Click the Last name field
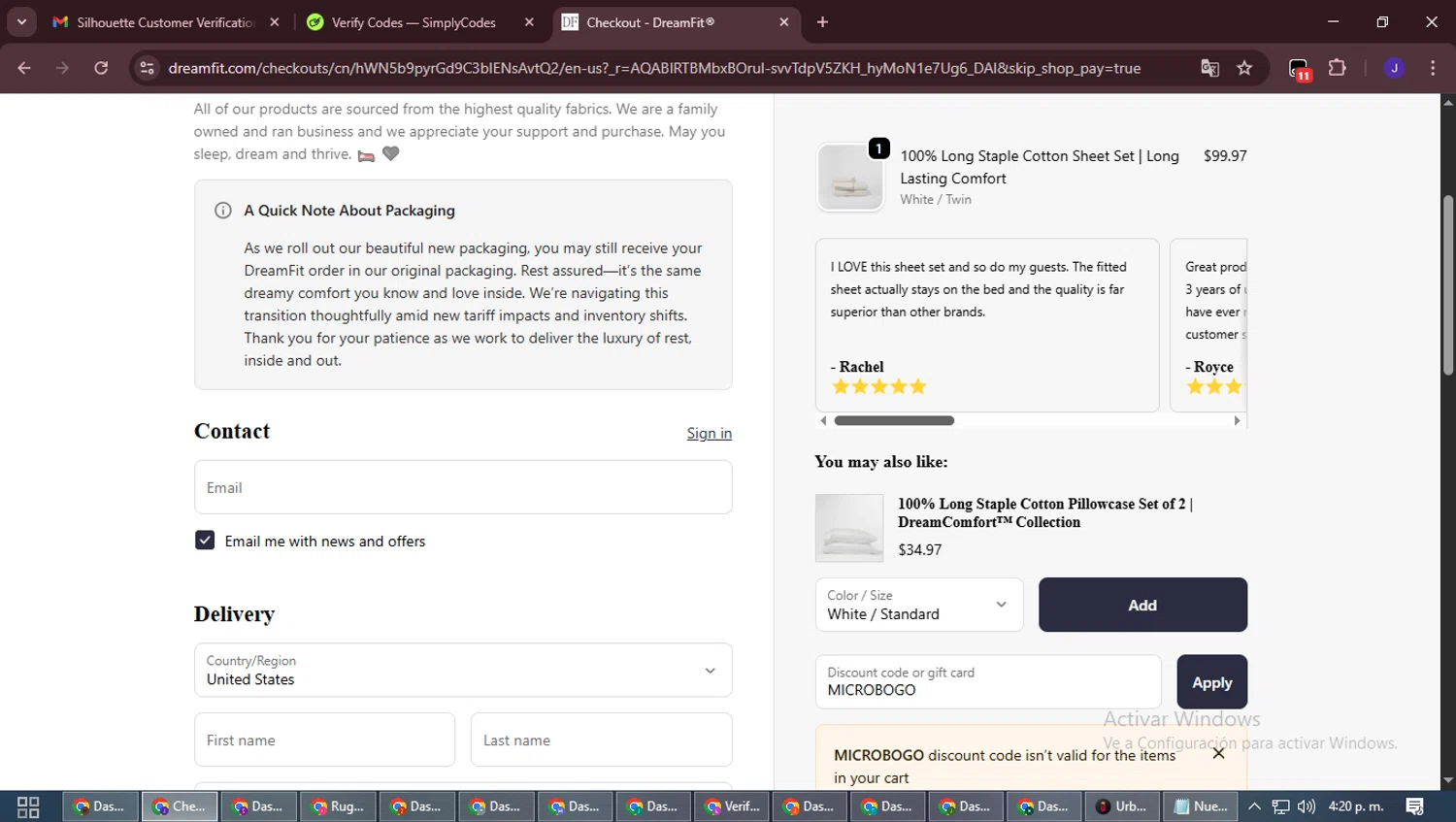The image size is (1456, 822). pyautogui.click(x=602, y=740)
